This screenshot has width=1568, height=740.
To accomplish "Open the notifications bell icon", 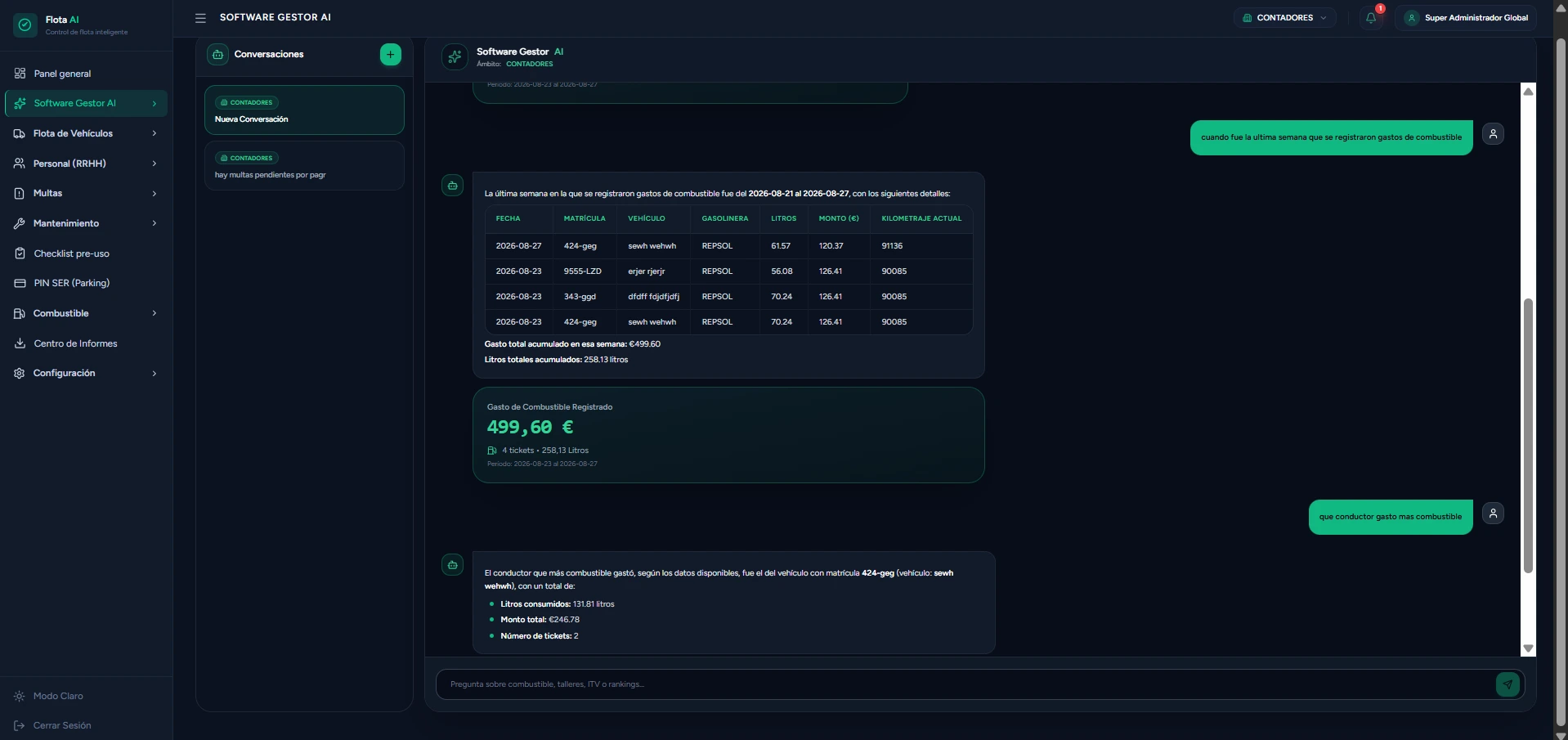I will [1371, 18].
